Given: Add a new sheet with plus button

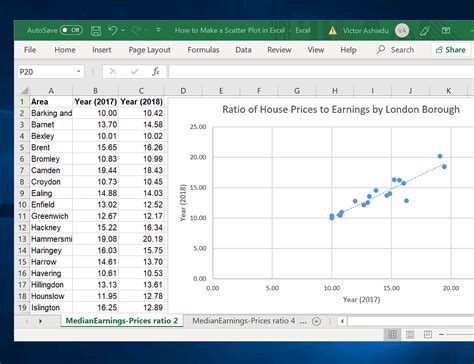Looking at the screenshot, I should pos(316,321).
